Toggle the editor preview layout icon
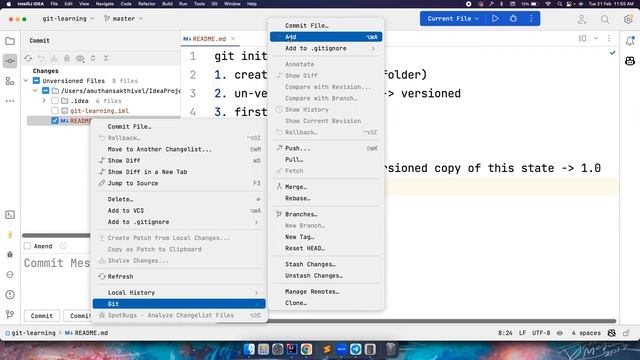 tap(582, 38)
